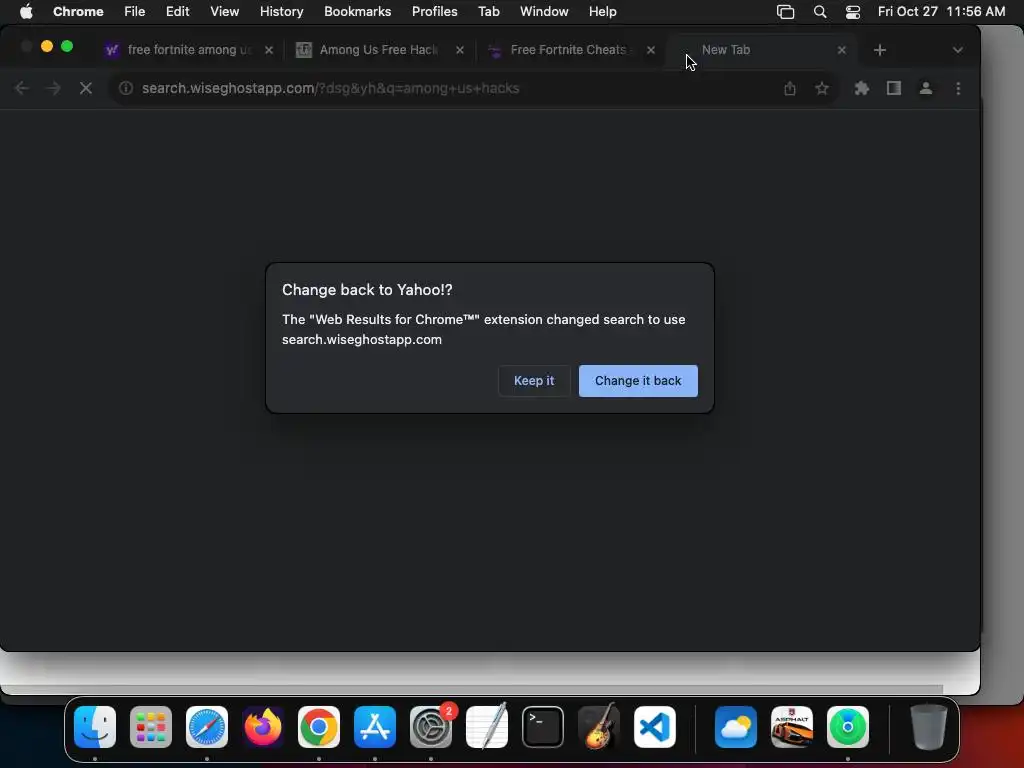1024x768 pixels.
Task: Click the green fullscreen window button
Action: 67,46
